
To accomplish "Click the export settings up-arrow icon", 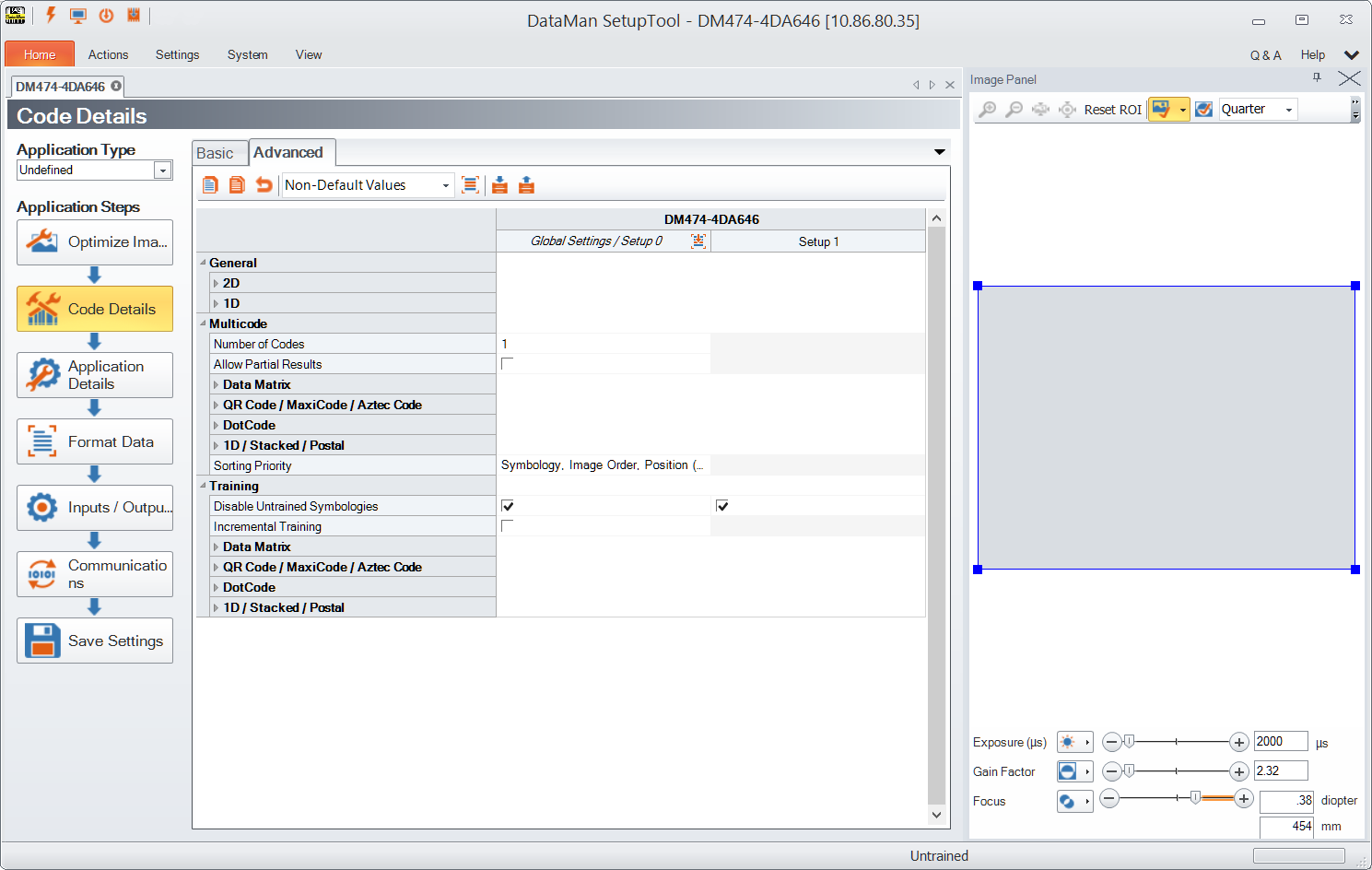I will 526,185.
